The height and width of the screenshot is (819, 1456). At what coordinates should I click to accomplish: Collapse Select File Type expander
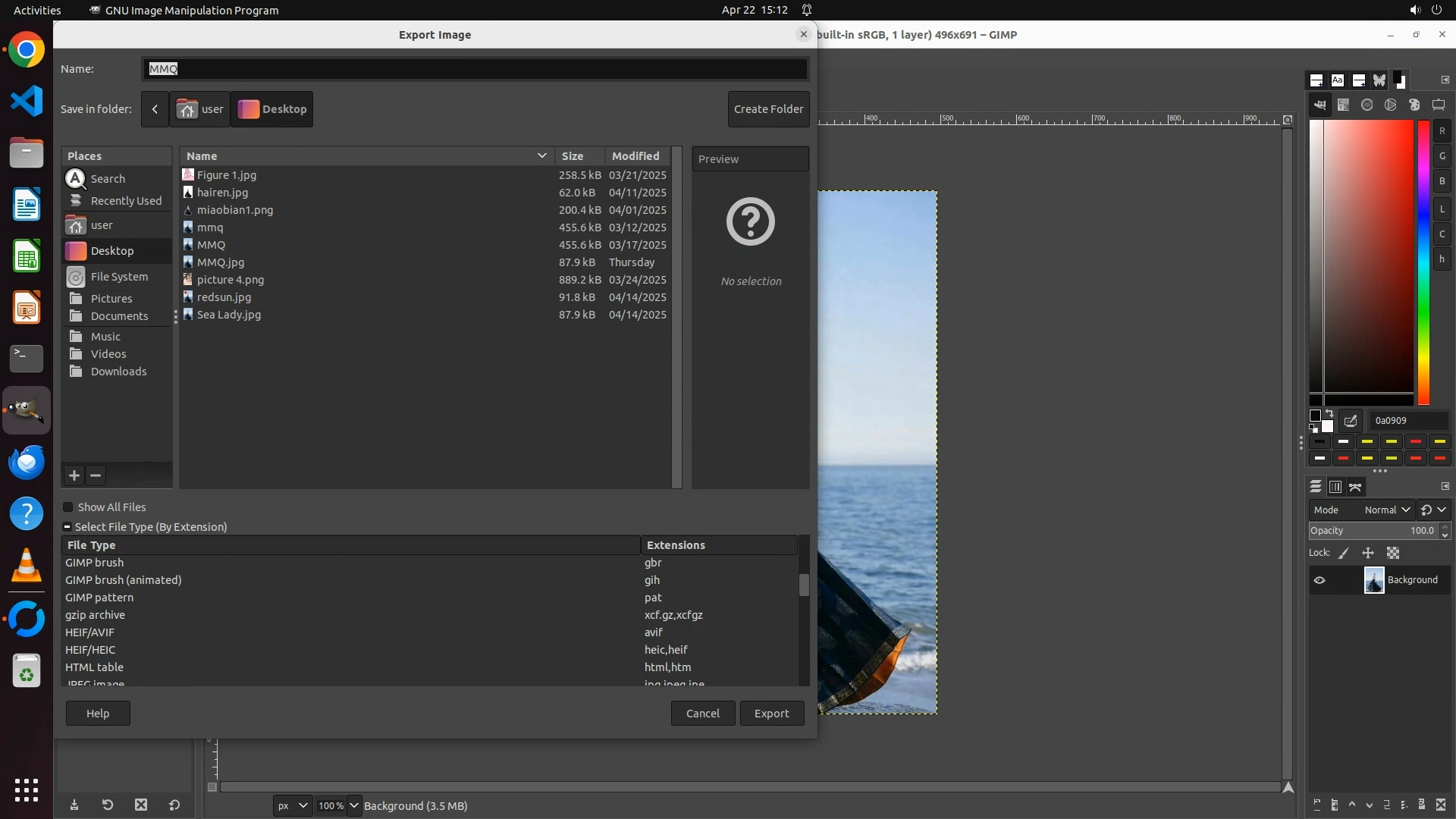67,527
